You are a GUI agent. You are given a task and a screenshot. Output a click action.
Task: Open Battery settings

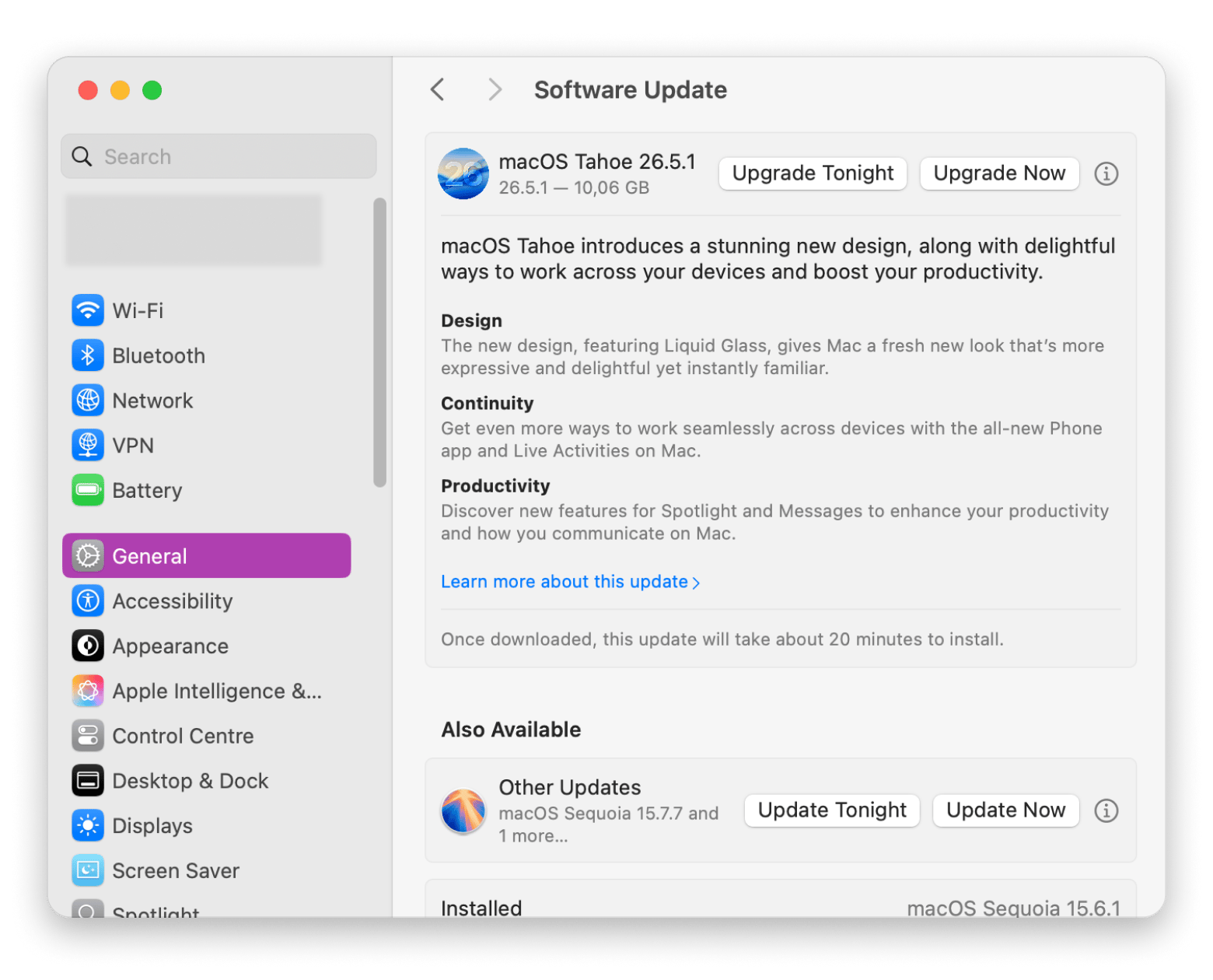[207, 490]
